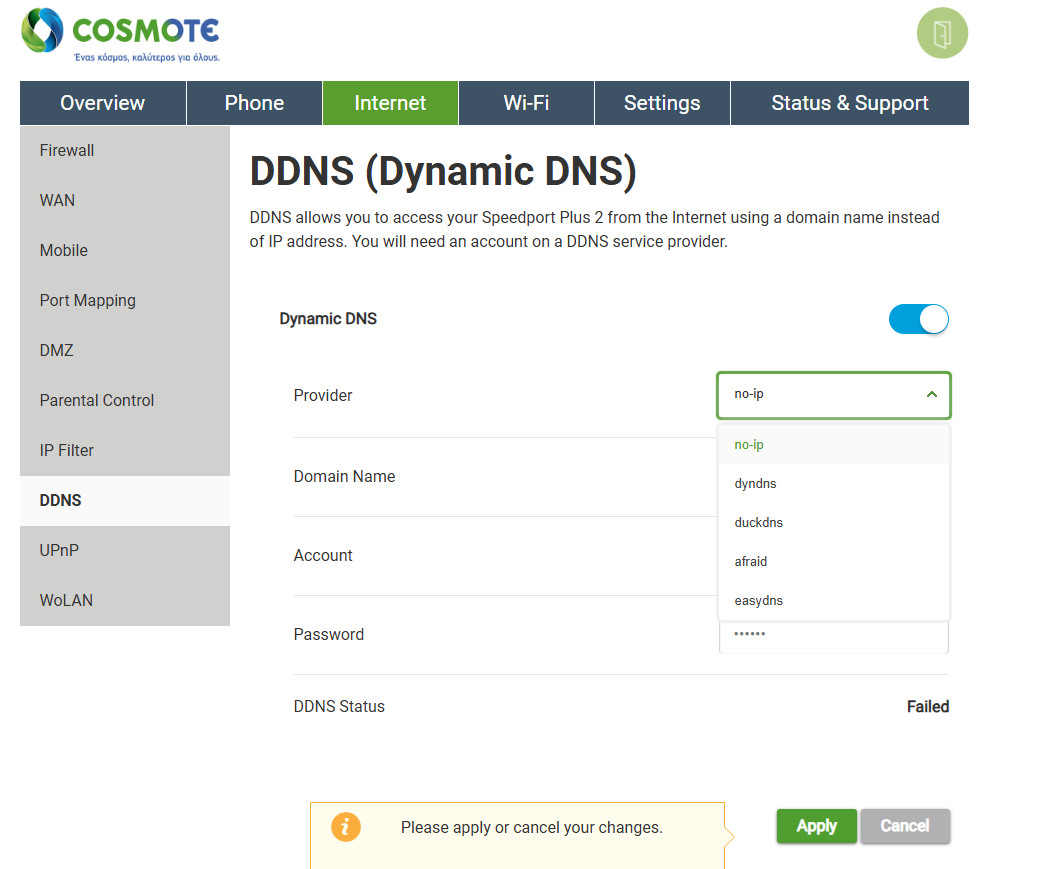Screen dimensions: 1060x869
Task: Click the Provider label
Action: point(323,396)
